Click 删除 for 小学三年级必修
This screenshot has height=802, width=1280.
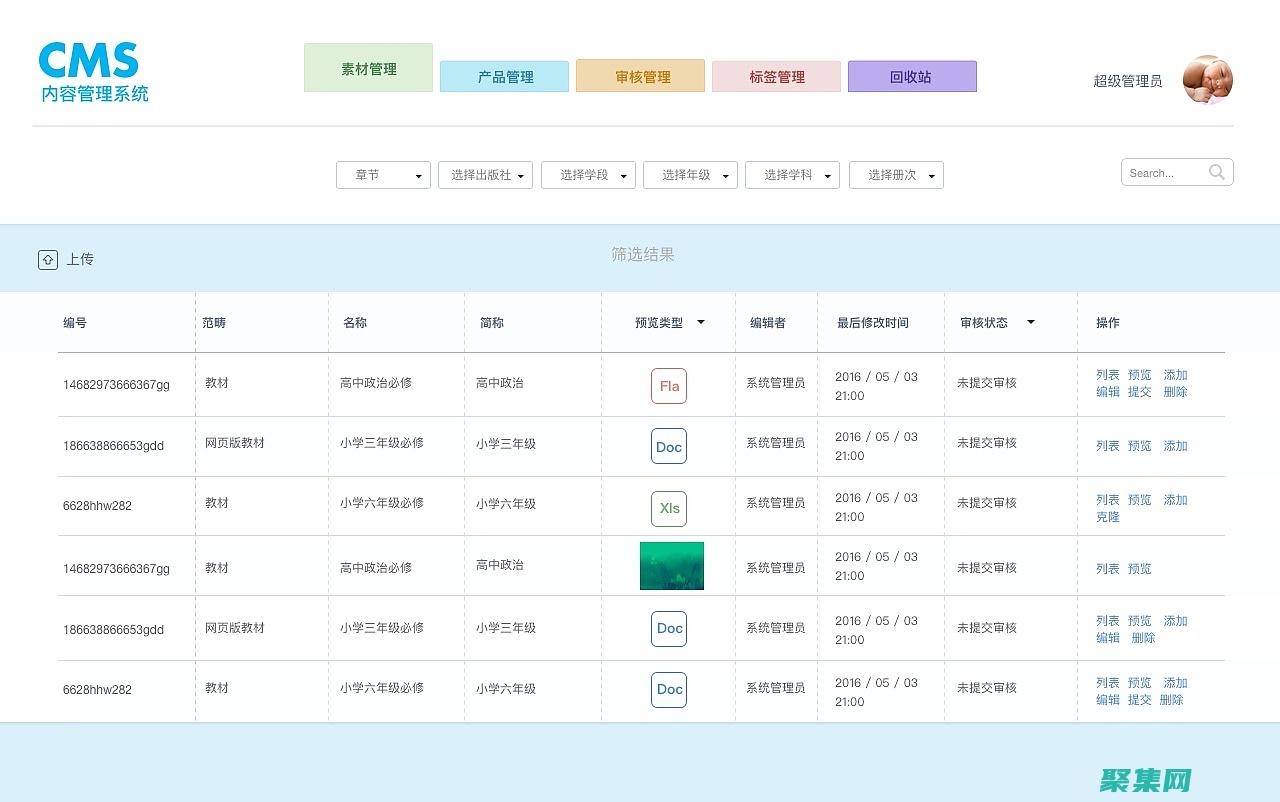[1143, 638]
